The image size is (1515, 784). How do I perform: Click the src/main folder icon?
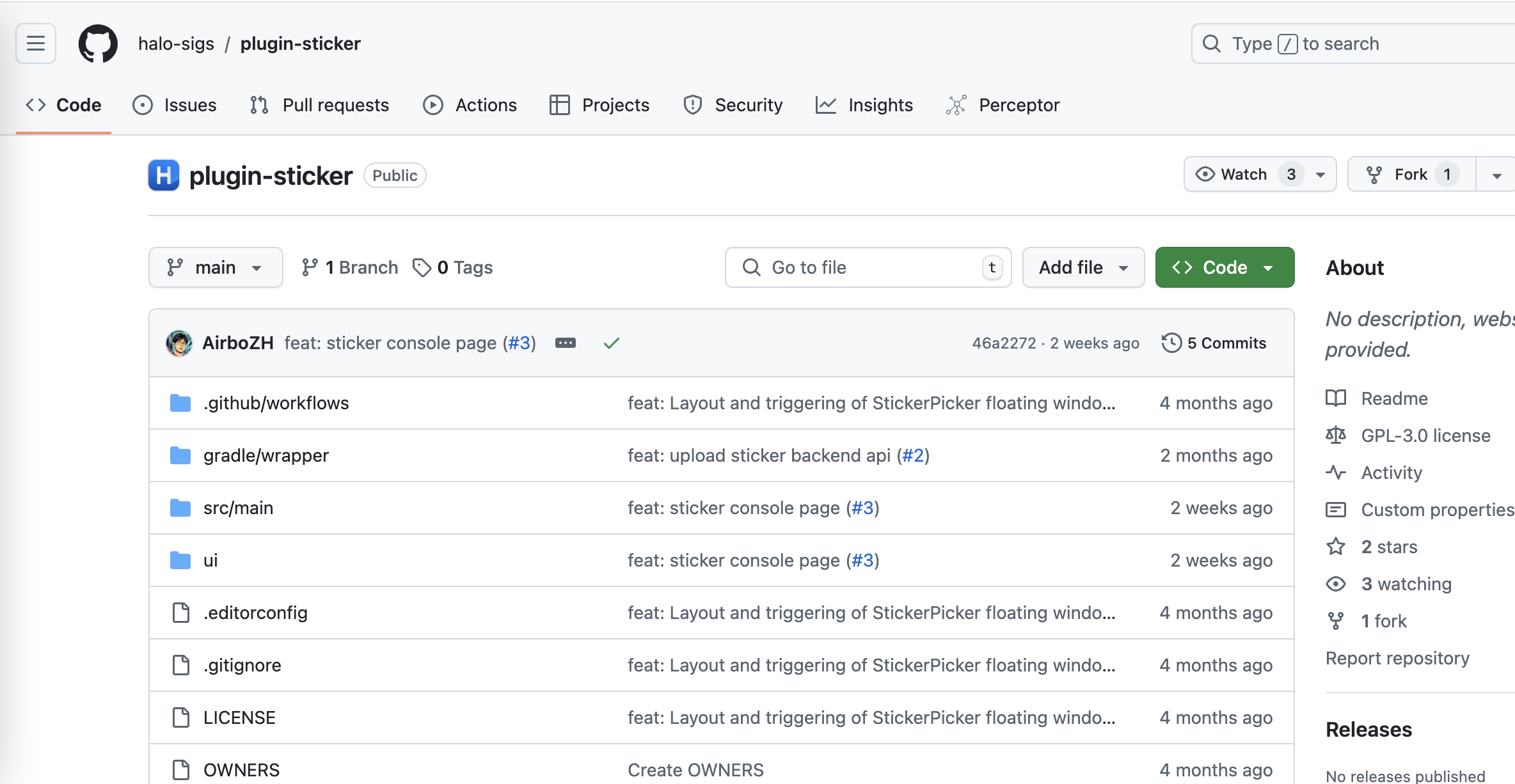point(180,508)
